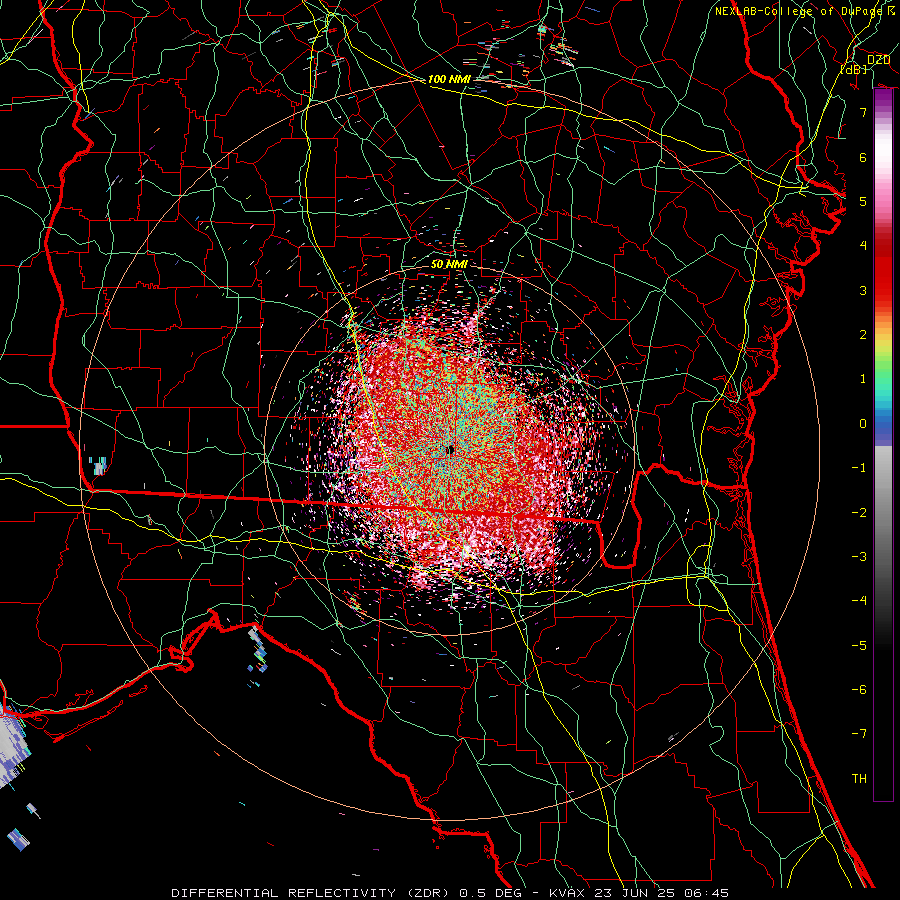Click the 50 NMI range ring label
This screenshot has height=900, width=900.
click(x=449, y=264)
